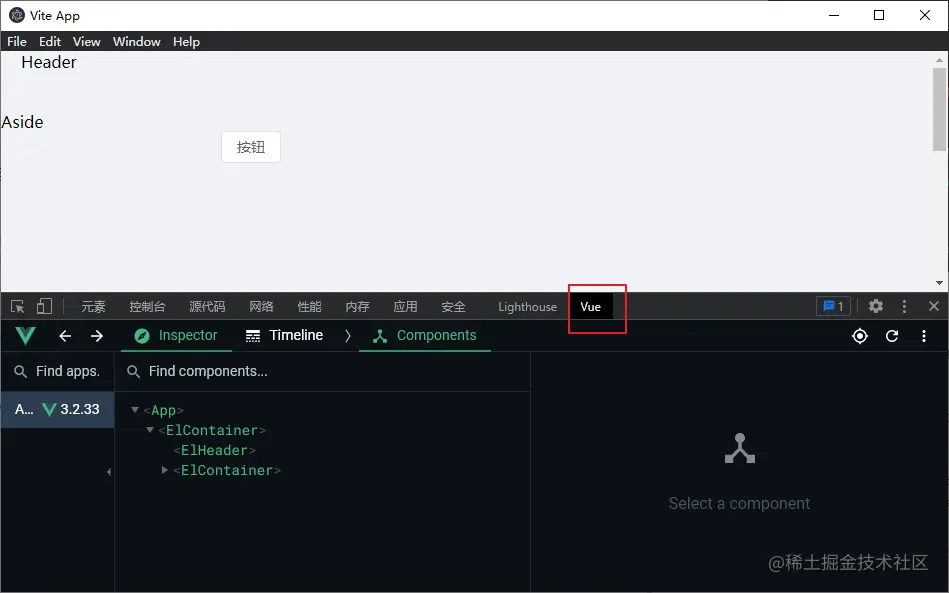Open the Inspector tab

[176, 335]
